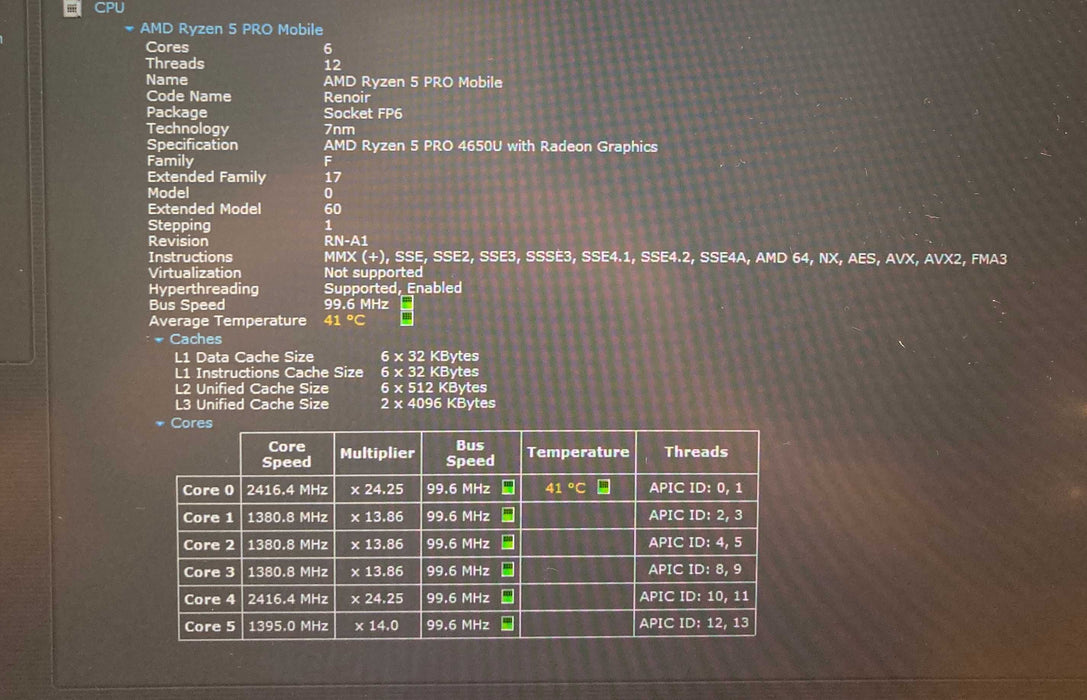Click L1 Instructions Cache Size label
The height and width of the screenshot is (700, 1087).
pyautogui.click(x=268, y=372)
